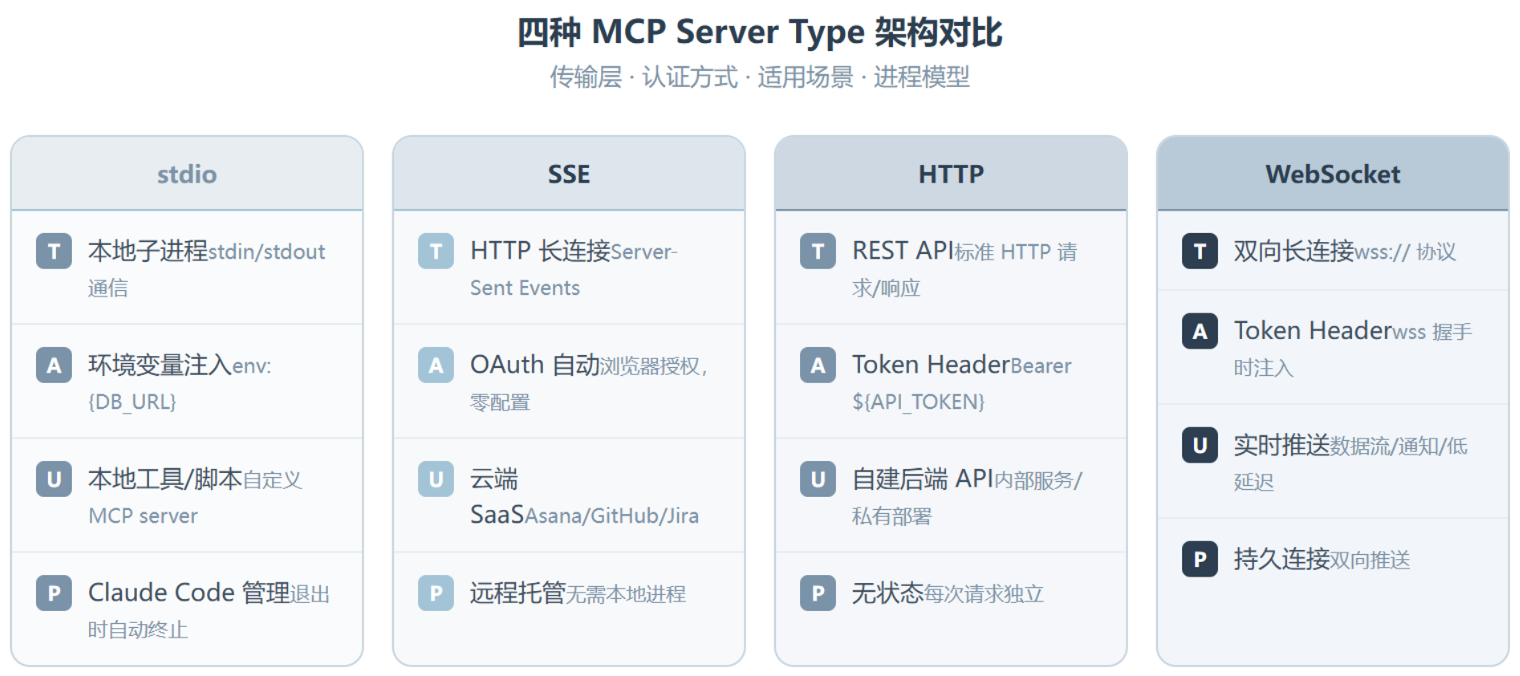Click the text 无需本地进程
This screenshot has height=676, width=1520.
626,594
